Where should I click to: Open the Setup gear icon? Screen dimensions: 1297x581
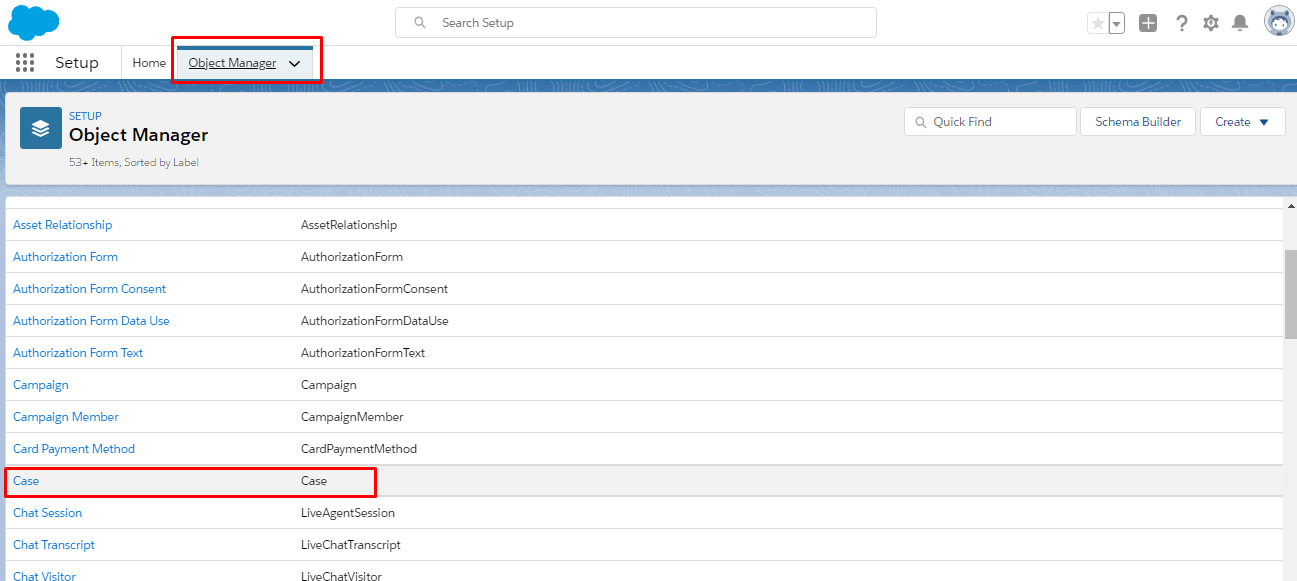tap(1211, 23)
